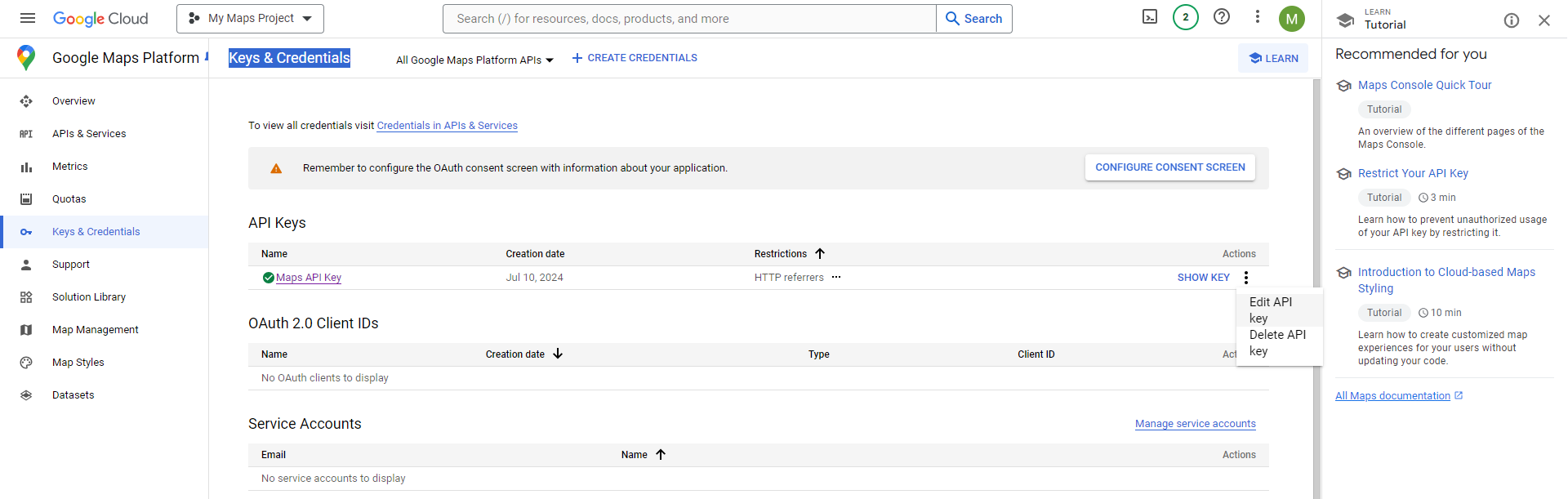
Task: Go to APIs & Services
Action: pos(89,134)
